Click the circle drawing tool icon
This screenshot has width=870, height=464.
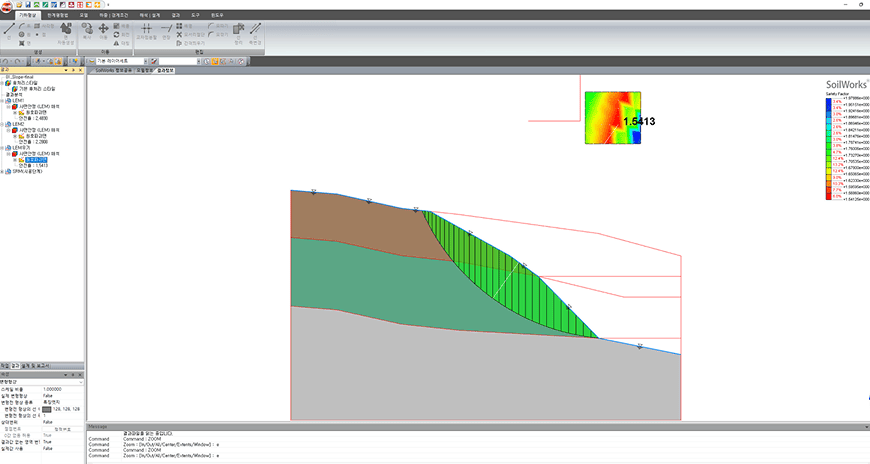point(21,34)
